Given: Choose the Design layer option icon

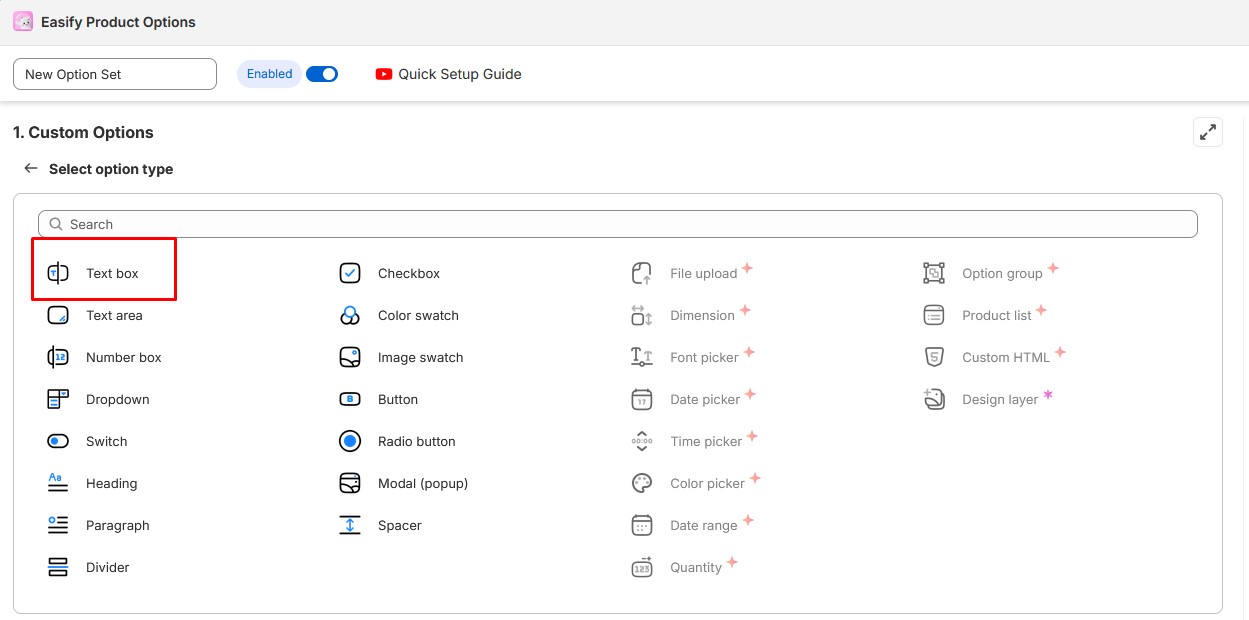Looking at the screenshot, I should [x=933, y=399].
